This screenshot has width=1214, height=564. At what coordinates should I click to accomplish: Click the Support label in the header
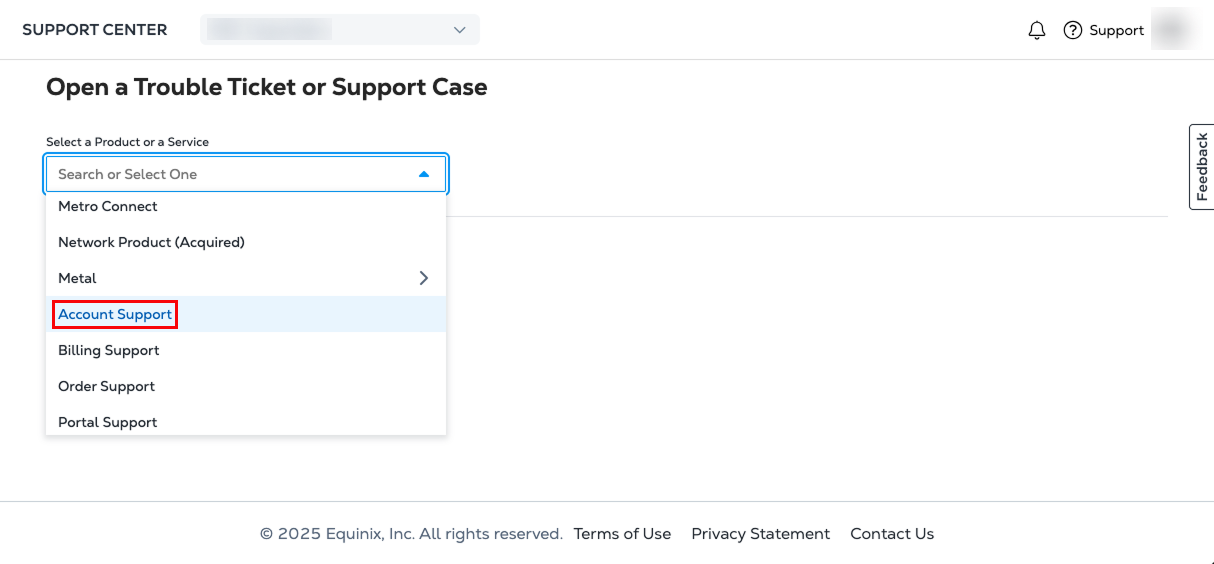(x=1116, y=30)
